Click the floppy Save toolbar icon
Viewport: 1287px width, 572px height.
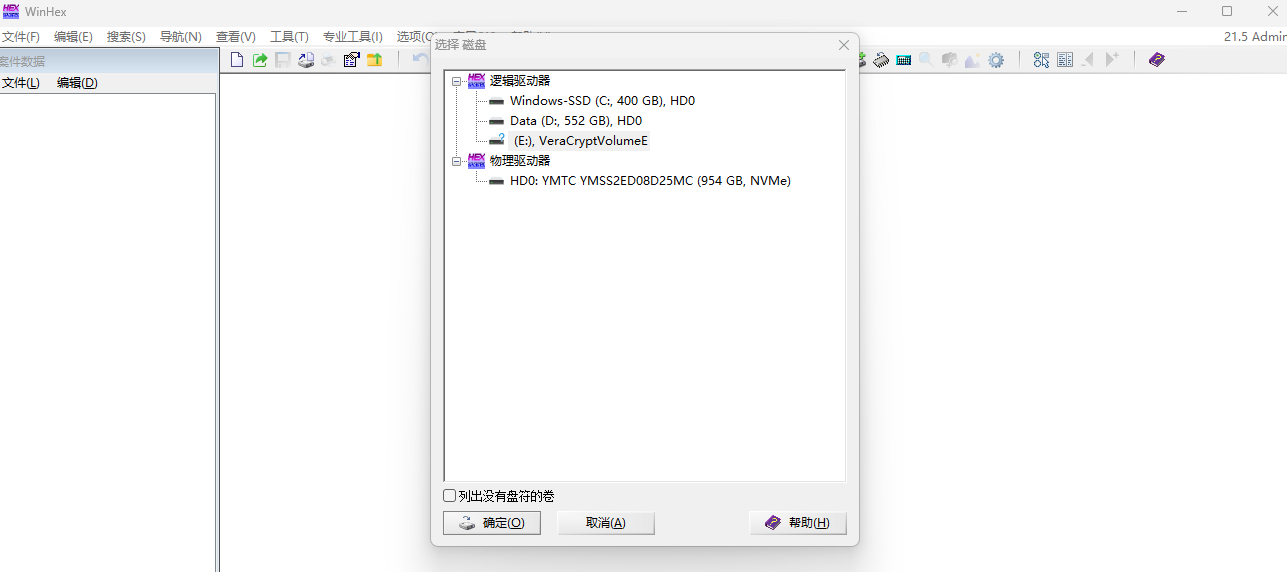[283, 60]
